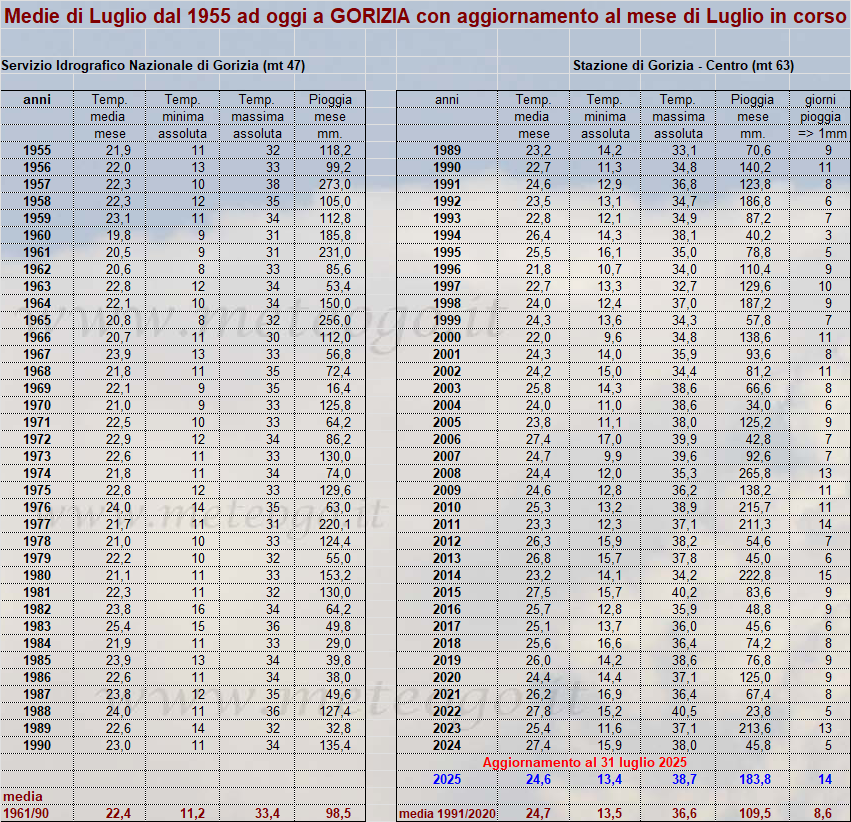Viewport: 851px width, 822px height.
Task: Select the heading 'Servizio Idrografico Nazionale di Gorizia (mt 47)'
Action: coord(153,66)
